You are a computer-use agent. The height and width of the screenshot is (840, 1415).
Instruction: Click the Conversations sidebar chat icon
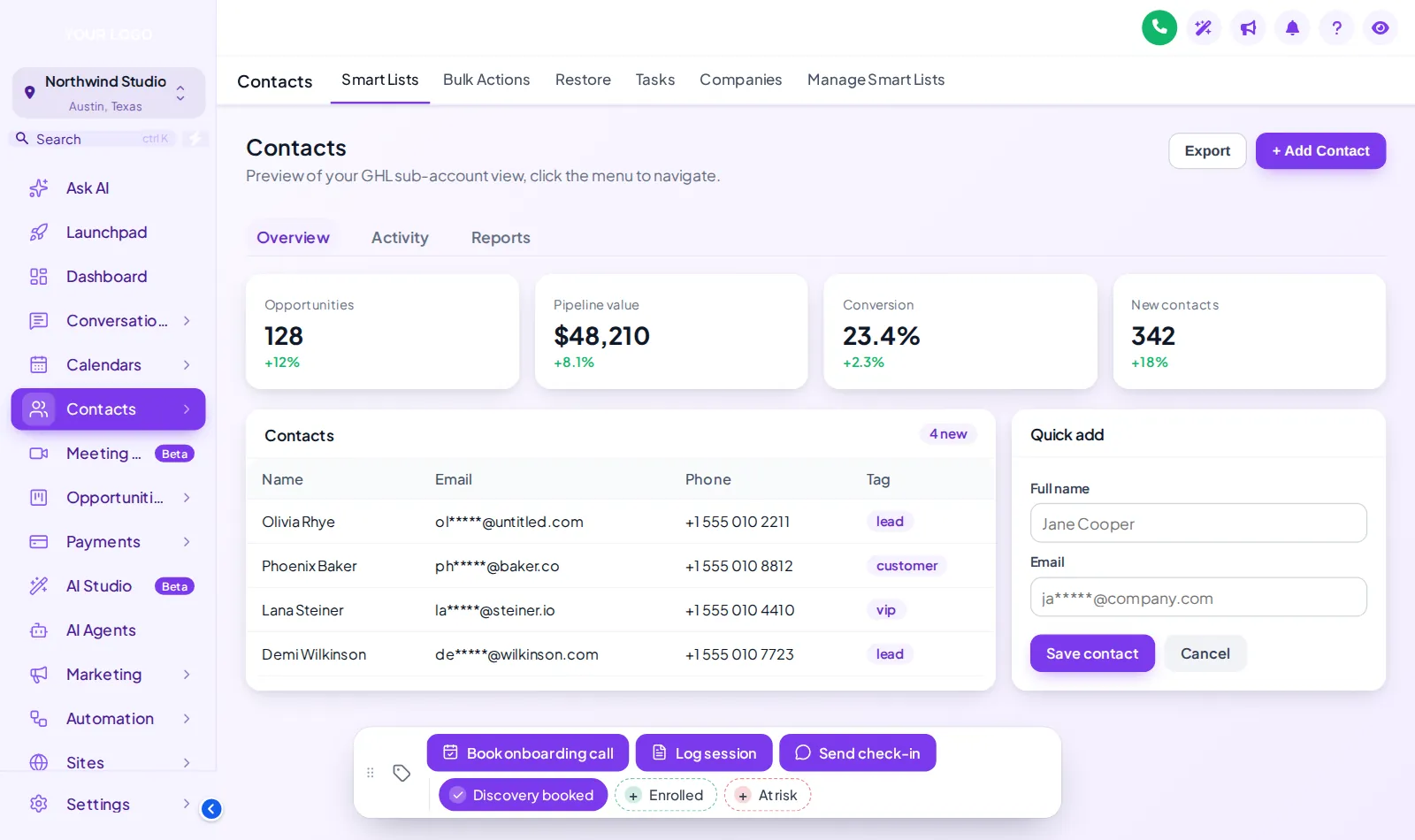tap(39, 321)
